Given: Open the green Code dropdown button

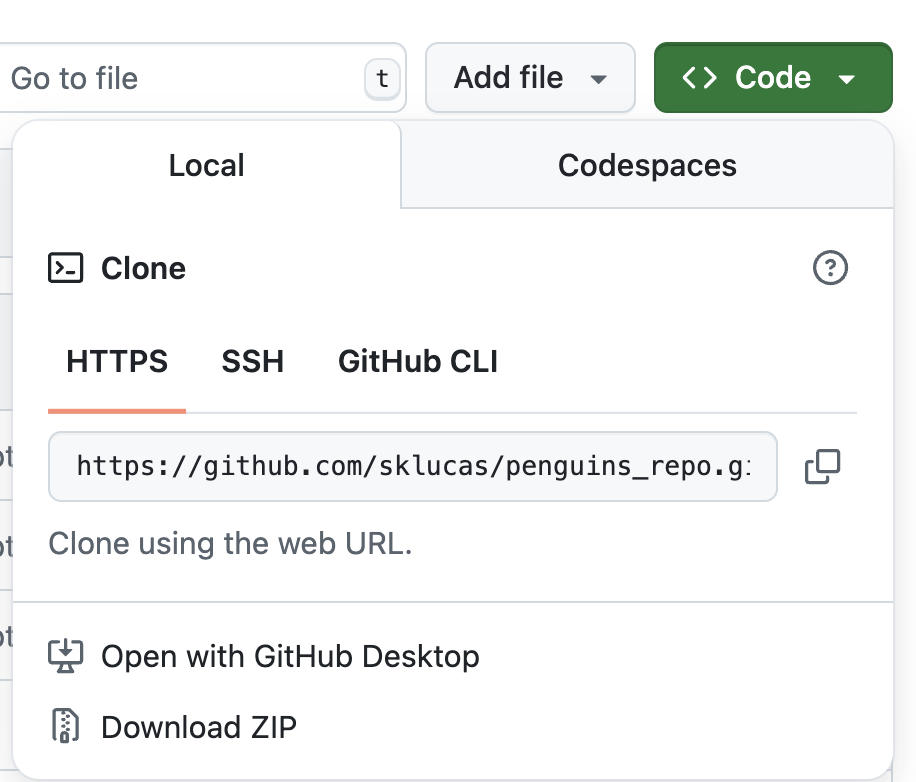Looking at the screenshot, I should [x=773, y=77].
